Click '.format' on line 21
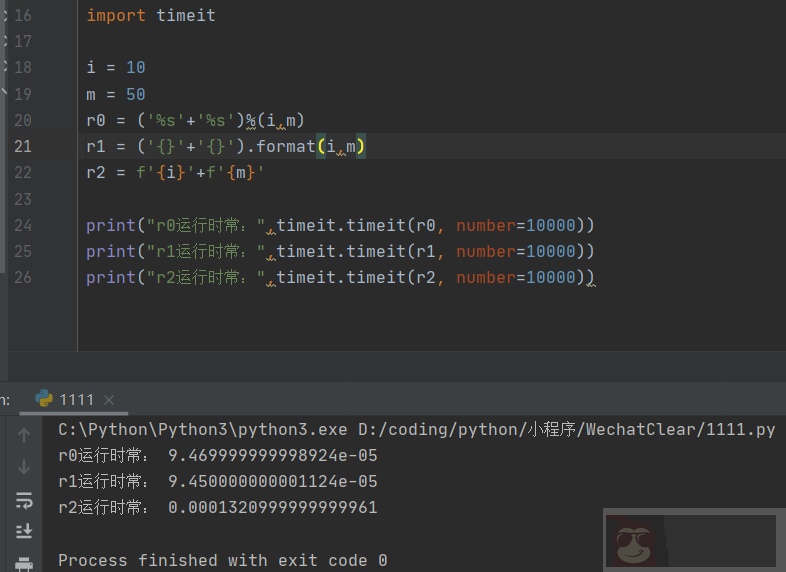The image size is (786, 572). (281, 146)
